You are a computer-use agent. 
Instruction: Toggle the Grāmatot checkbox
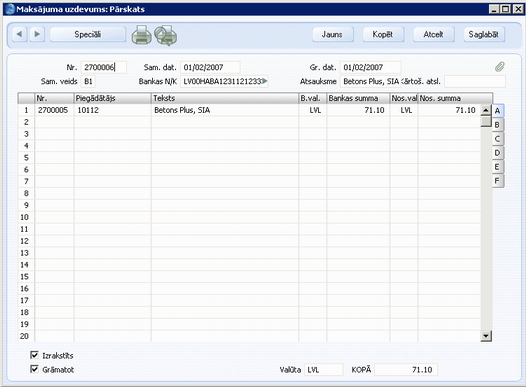point(34,369)
